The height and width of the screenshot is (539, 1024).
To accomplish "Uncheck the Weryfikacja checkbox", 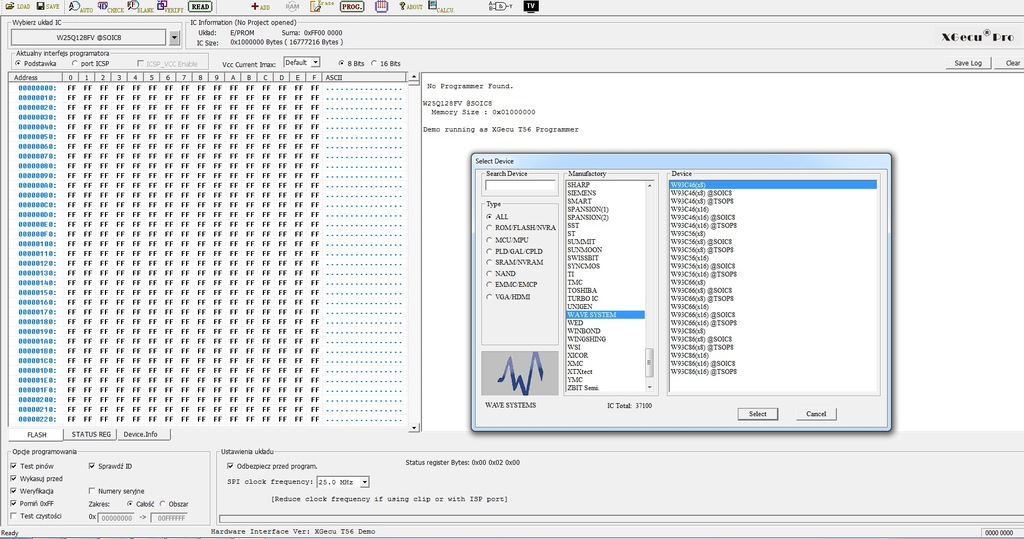I will 13,491.
